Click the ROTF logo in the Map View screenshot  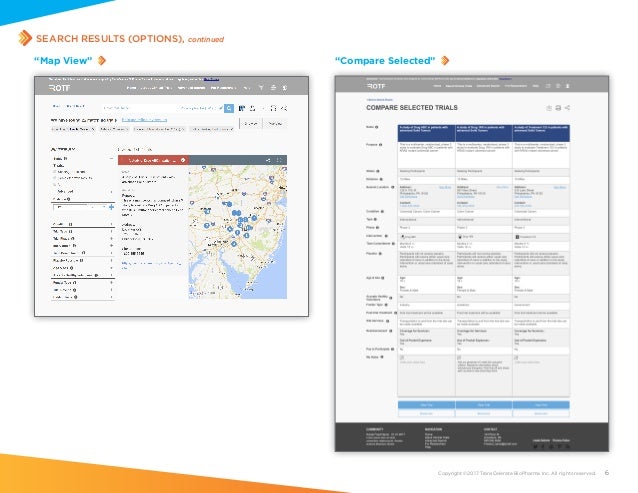click(x=60, y=88)
